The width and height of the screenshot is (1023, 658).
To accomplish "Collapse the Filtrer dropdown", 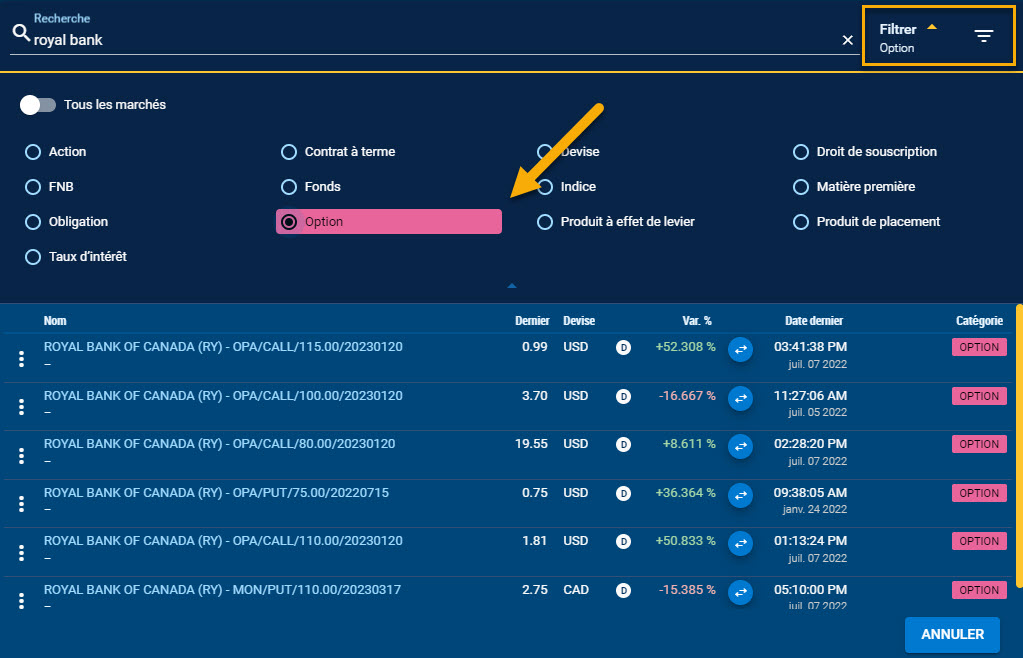I will pyautogui.click(x=931, y=28).
